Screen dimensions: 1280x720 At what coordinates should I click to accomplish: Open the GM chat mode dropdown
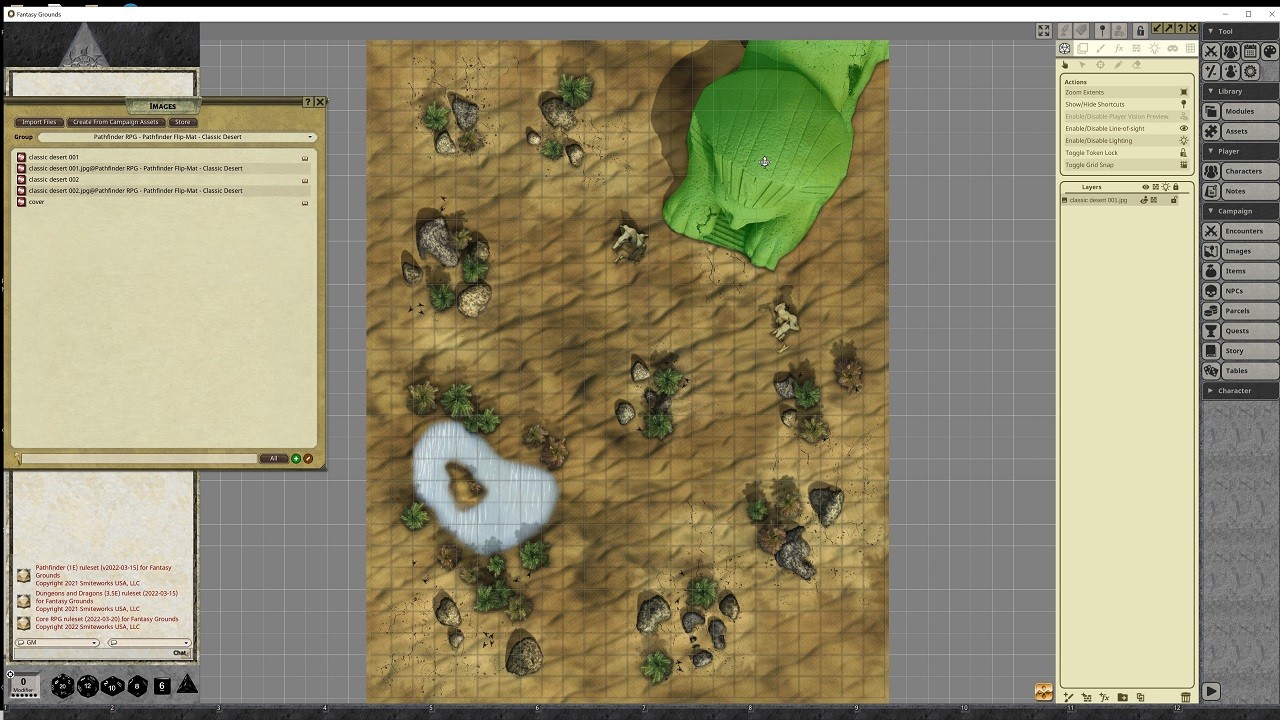coord(57,642)
